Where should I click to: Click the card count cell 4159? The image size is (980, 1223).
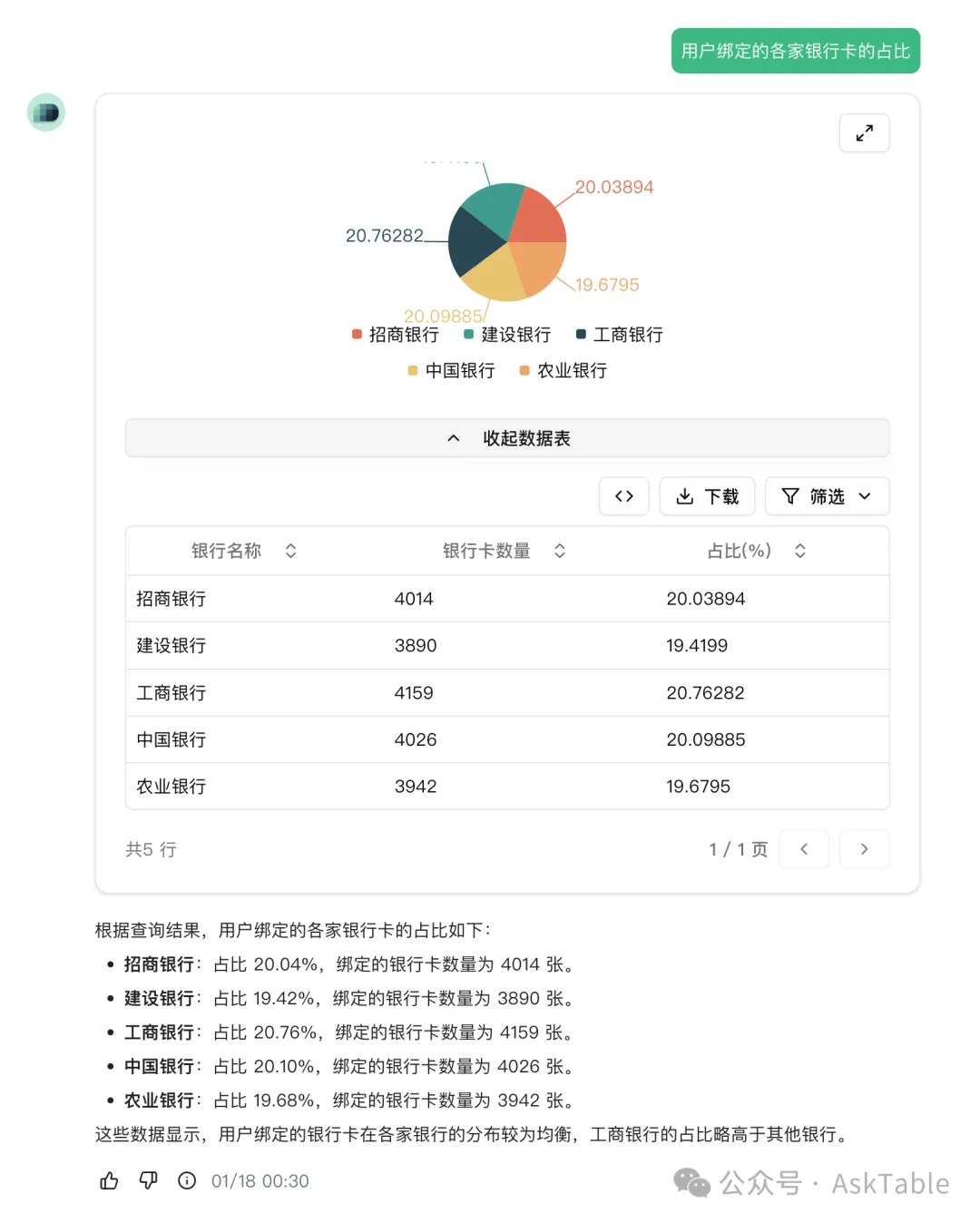click(414, 693)
